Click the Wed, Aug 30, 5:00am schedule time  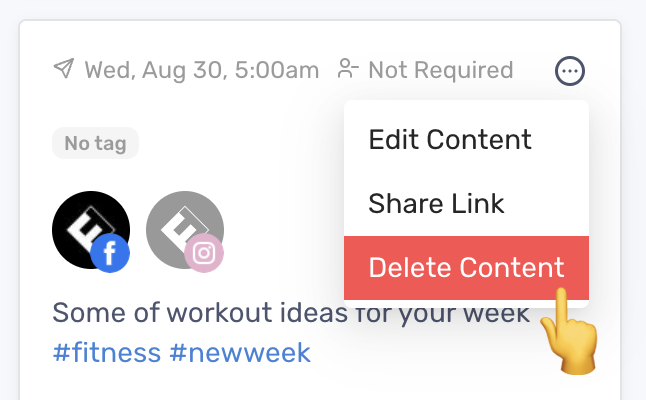coord(202,70)
